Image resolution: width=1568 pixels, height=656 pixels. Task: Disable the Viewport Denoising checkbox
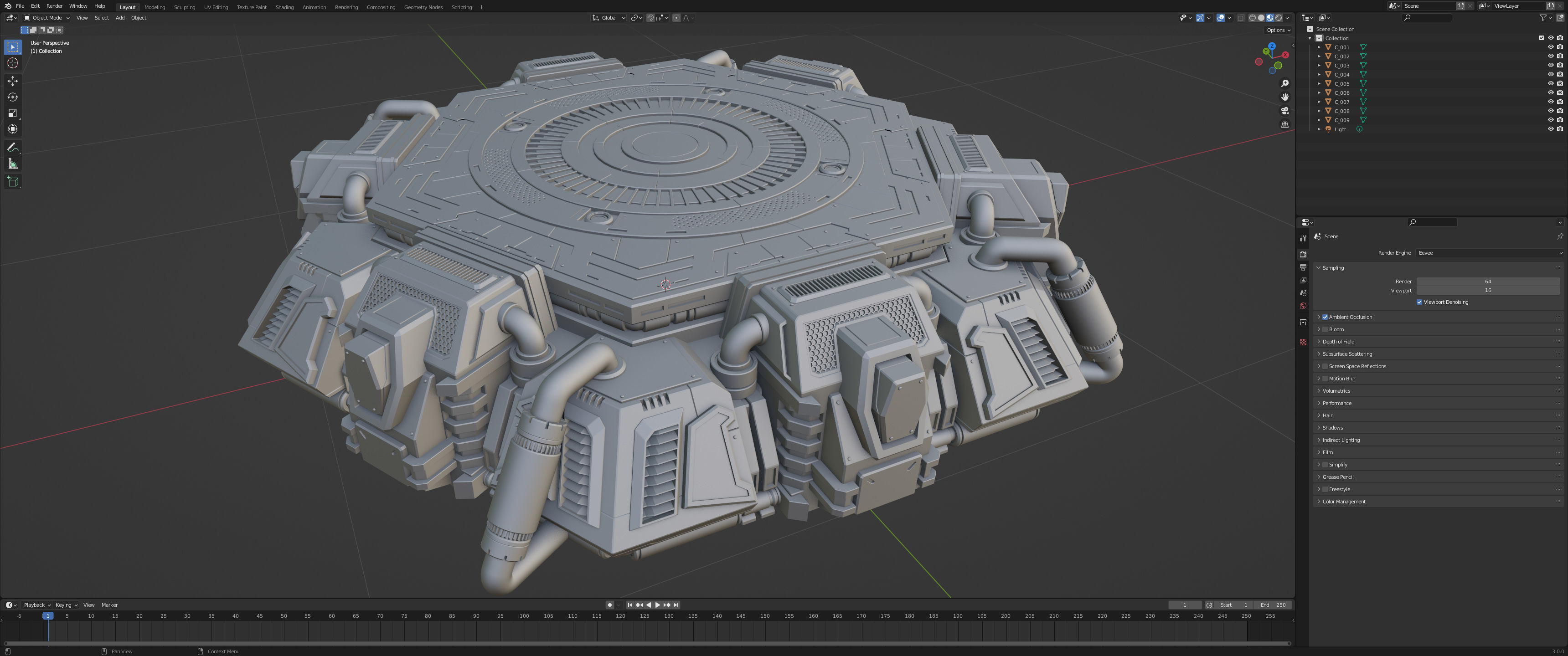pos(1419,302)
